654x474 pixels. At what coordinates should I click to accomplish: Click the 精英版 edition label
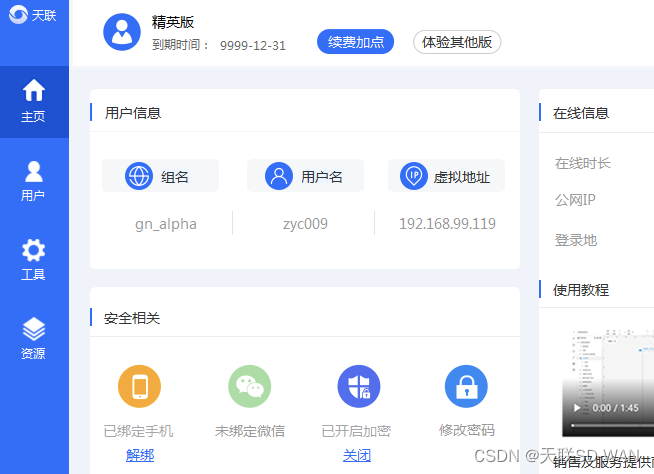[173, 22]
